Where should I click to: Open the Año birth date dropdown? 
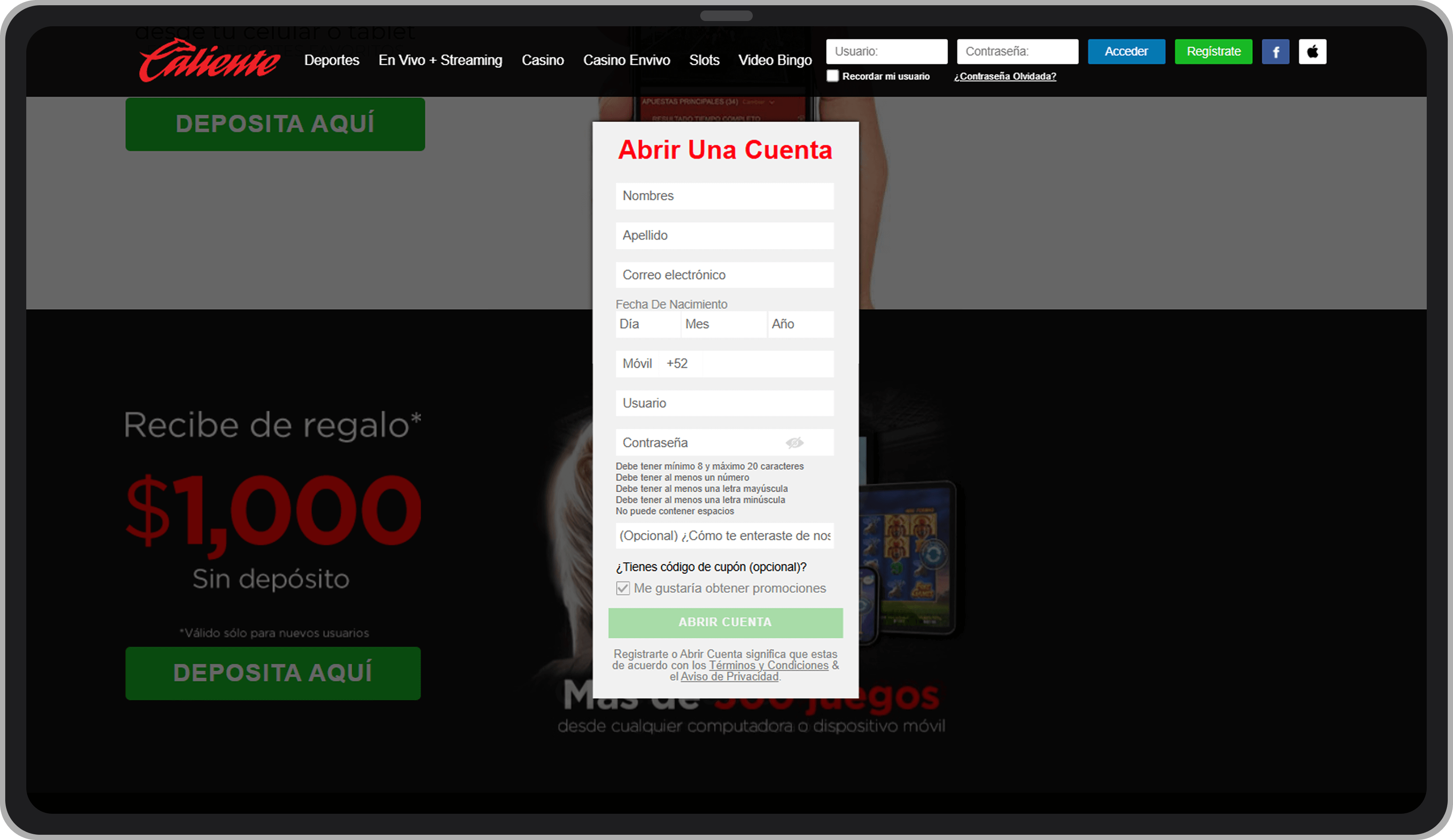pyautogui.click(x=800, y=324)
